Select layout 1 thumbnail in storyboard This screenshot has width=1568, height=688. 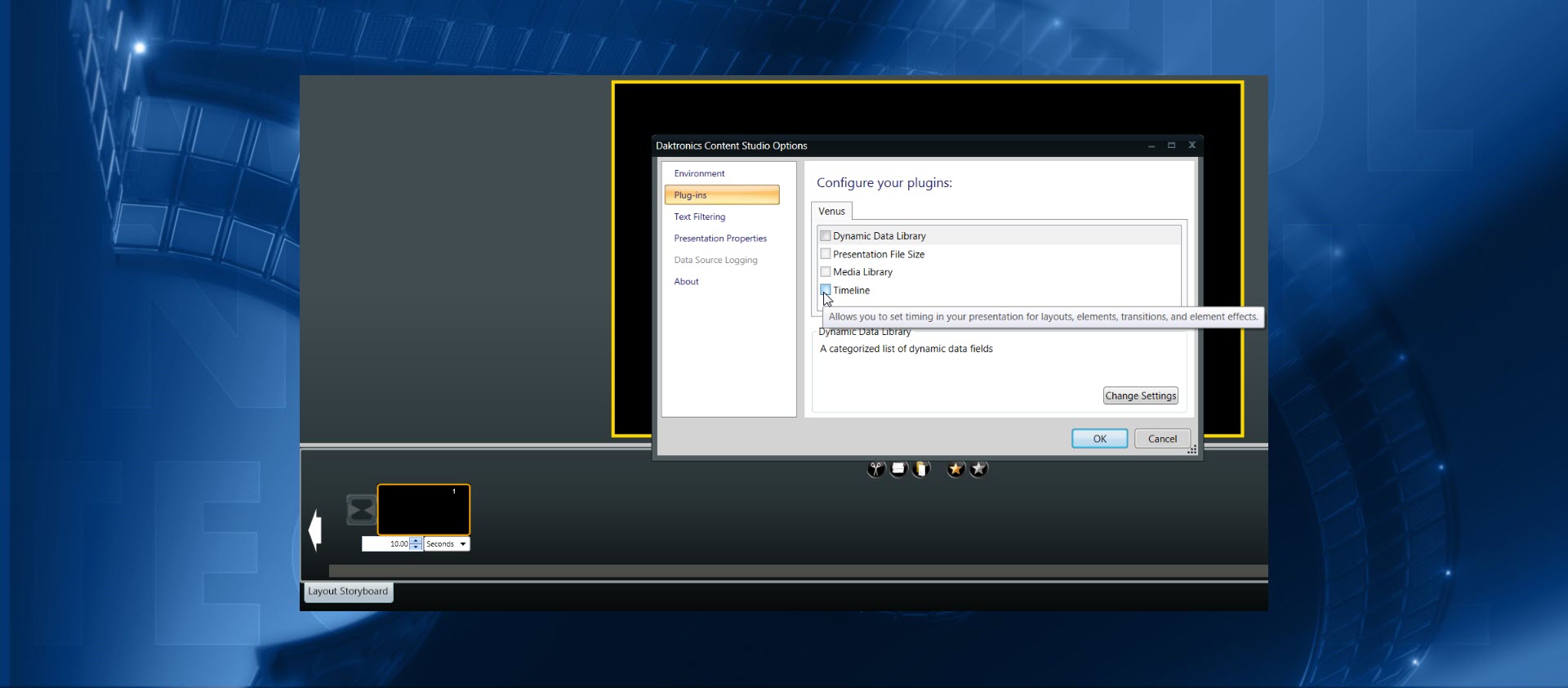click(423, 510)
